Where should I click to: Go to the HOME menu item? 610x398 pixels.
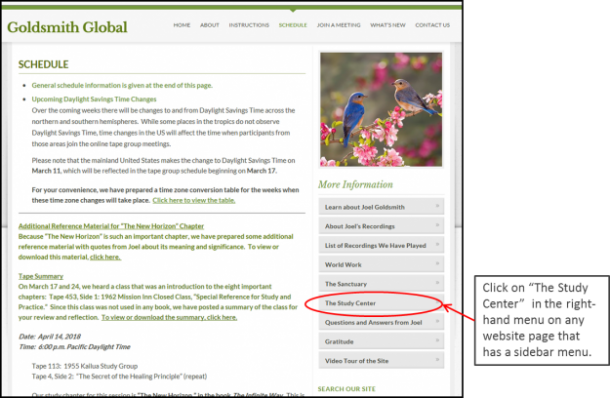(182, 25)
